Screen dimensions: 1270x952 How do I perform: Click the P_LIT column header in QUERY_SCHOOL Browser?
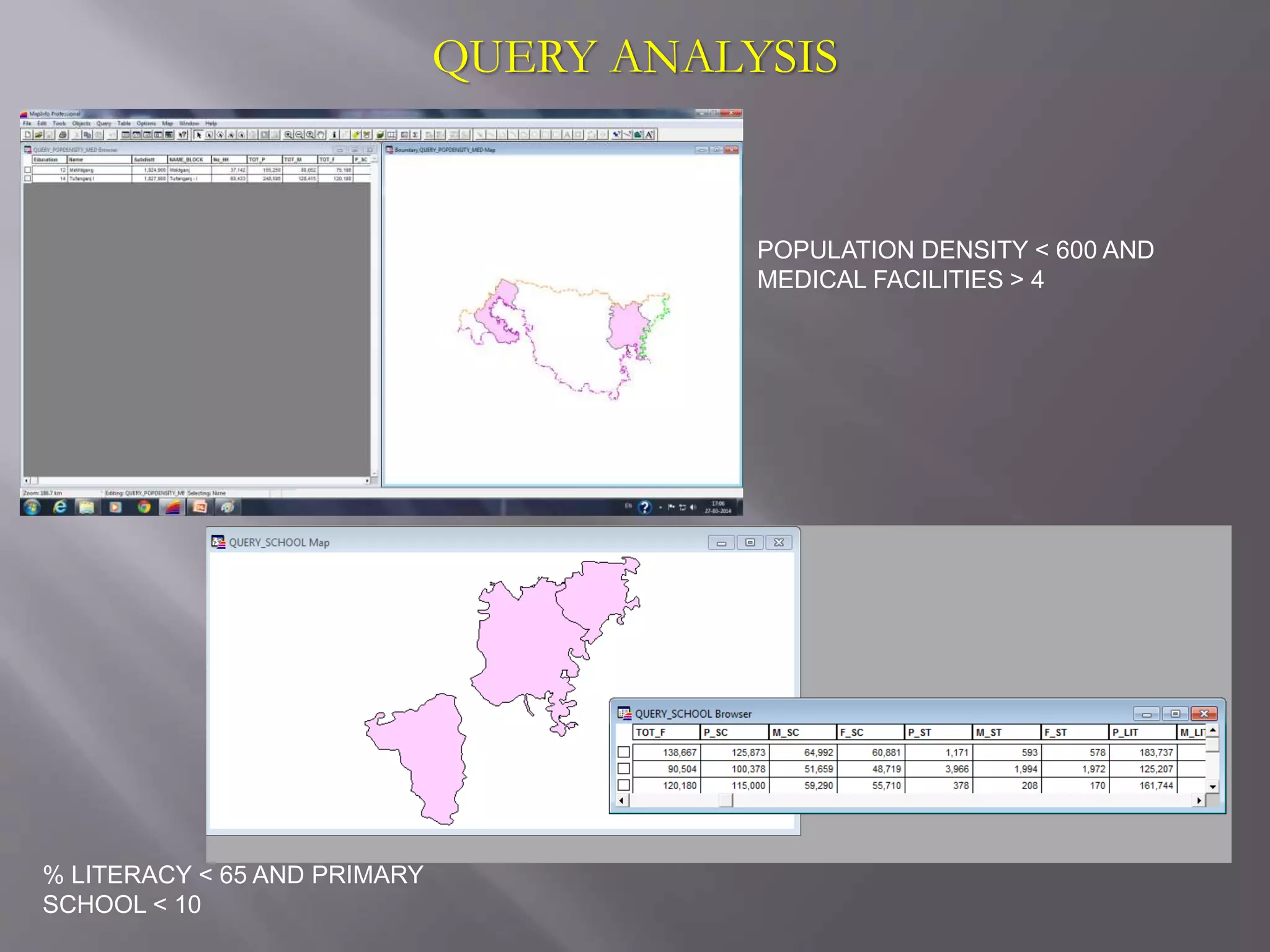pyautogui.click(x=1142, y=732)
